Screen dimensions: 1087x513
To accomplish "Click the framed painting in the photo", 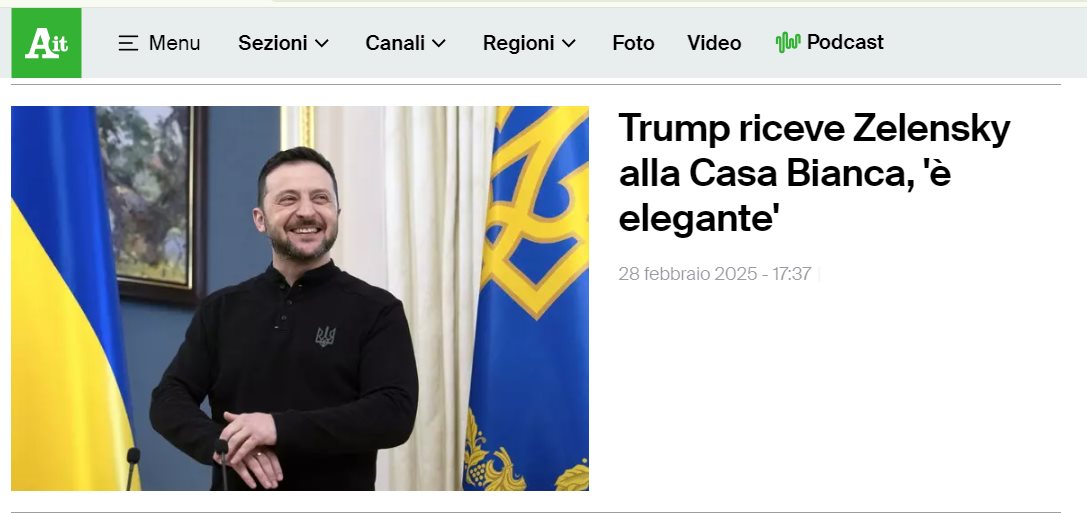I will click(x=151, y=205).
